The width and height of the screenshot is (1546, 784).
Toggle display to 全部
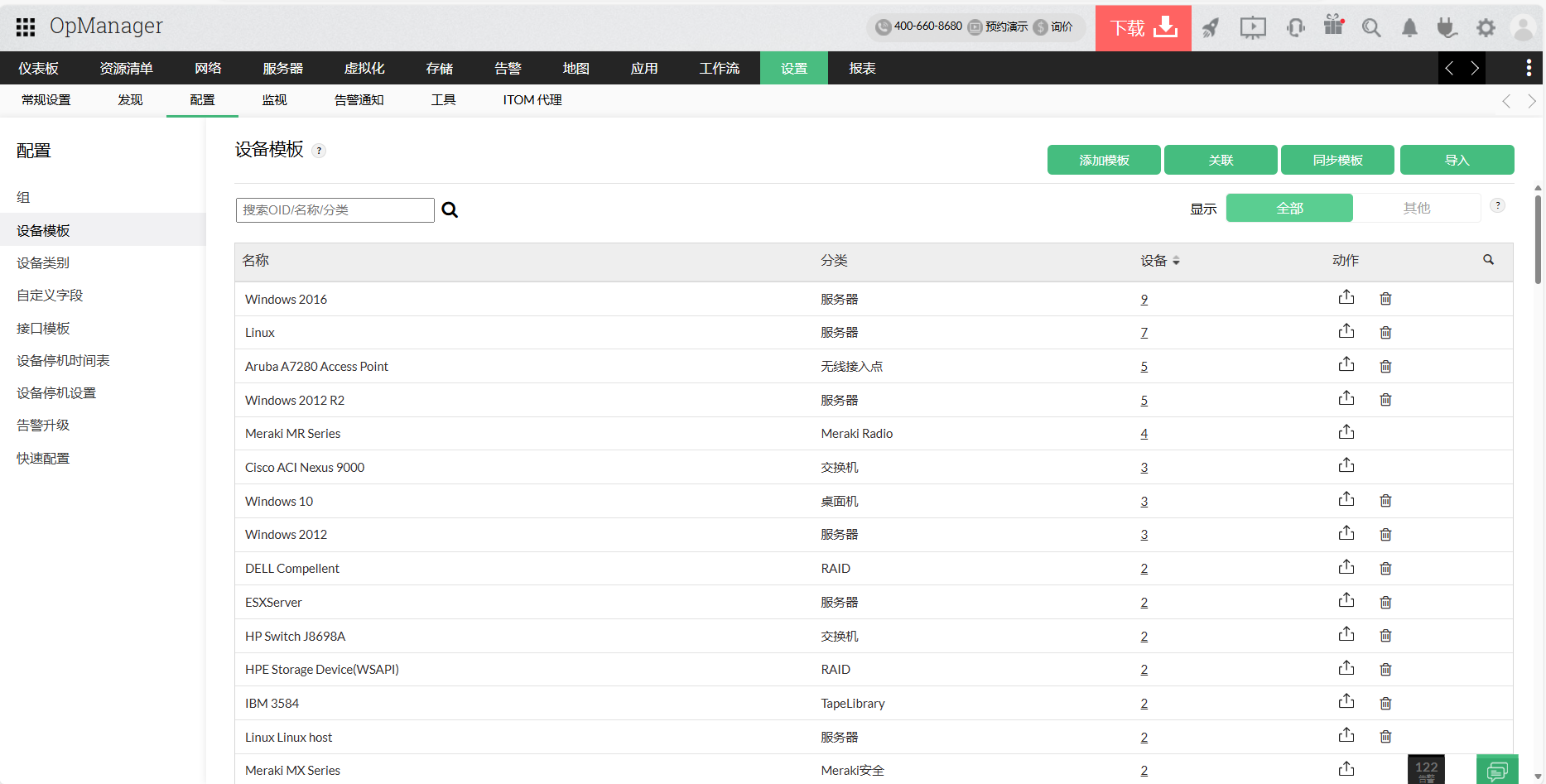pyautogui.click(x=1289, y=208)
